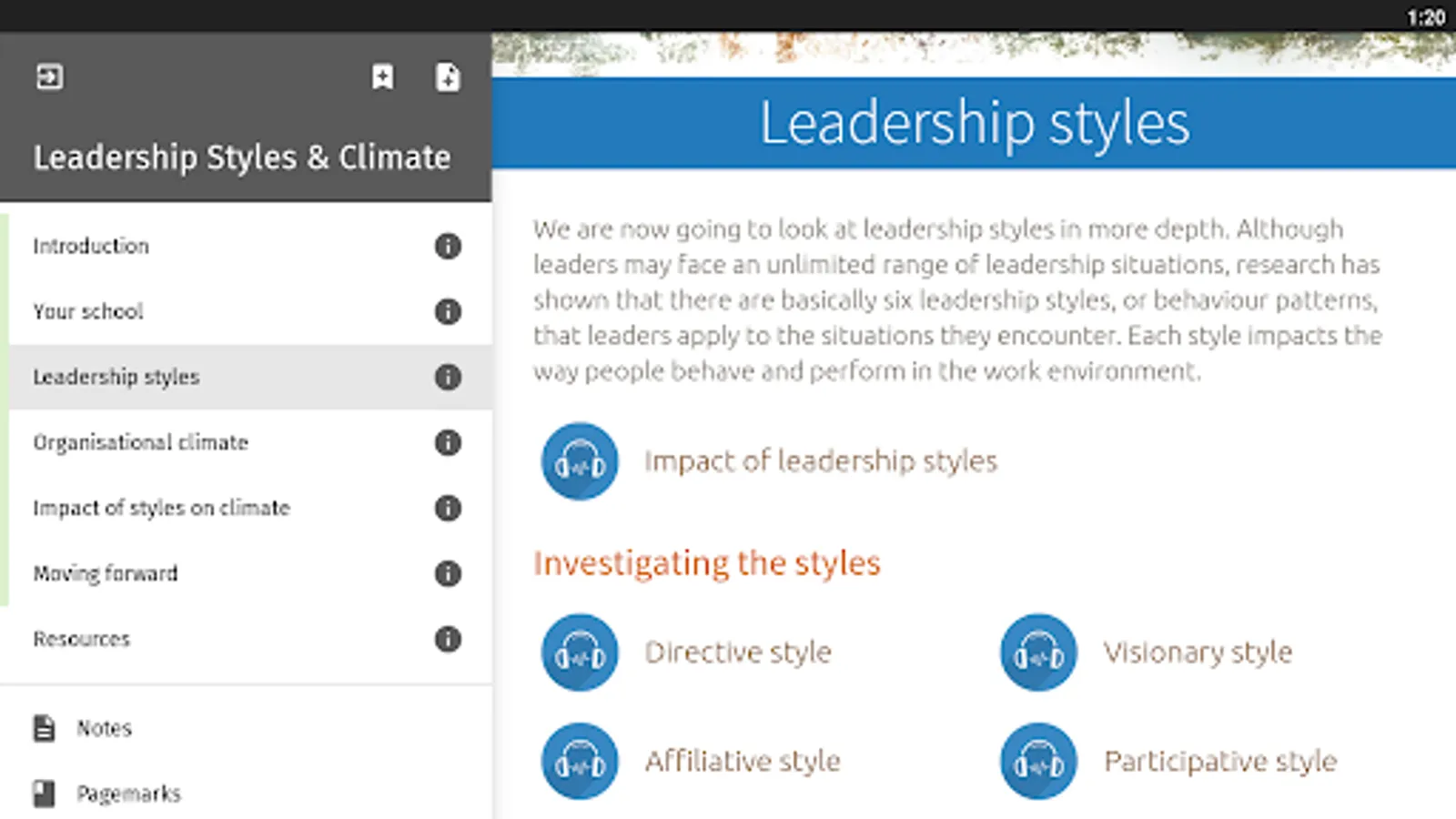Click the exit icon in sidebar header
Viewport: 1456px width, 819px height.
49,77
